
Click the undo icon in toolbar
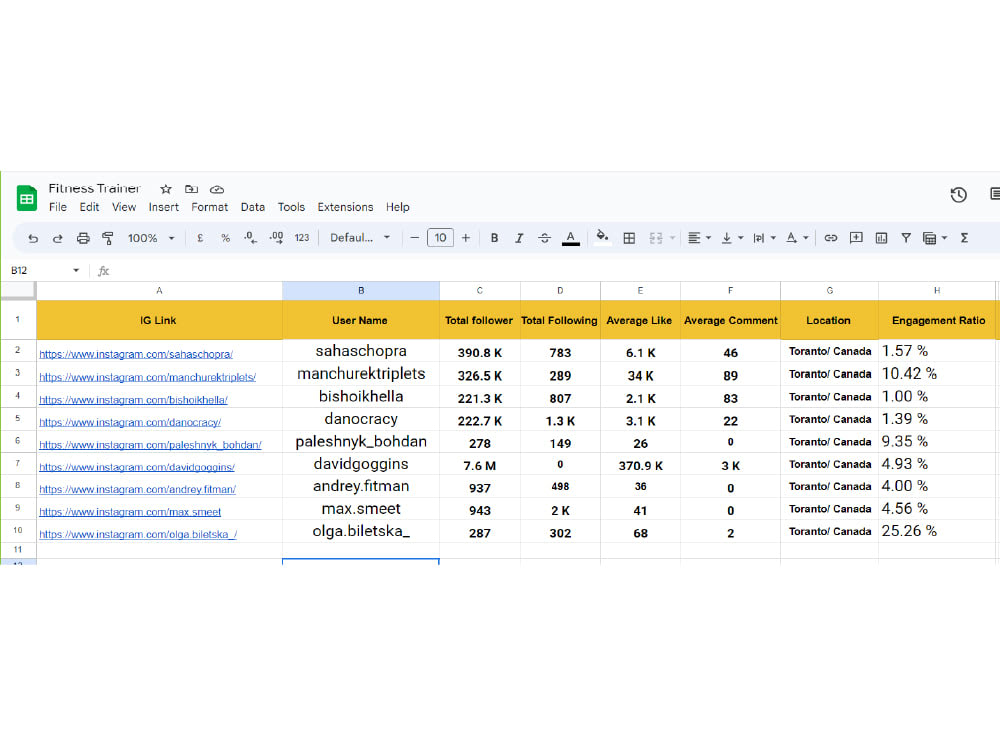33,238
